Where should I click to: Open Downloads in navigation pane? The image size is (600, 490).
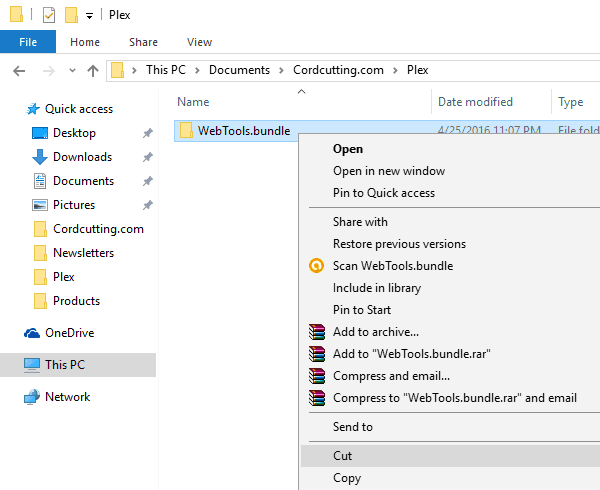(x=82, y=157)
